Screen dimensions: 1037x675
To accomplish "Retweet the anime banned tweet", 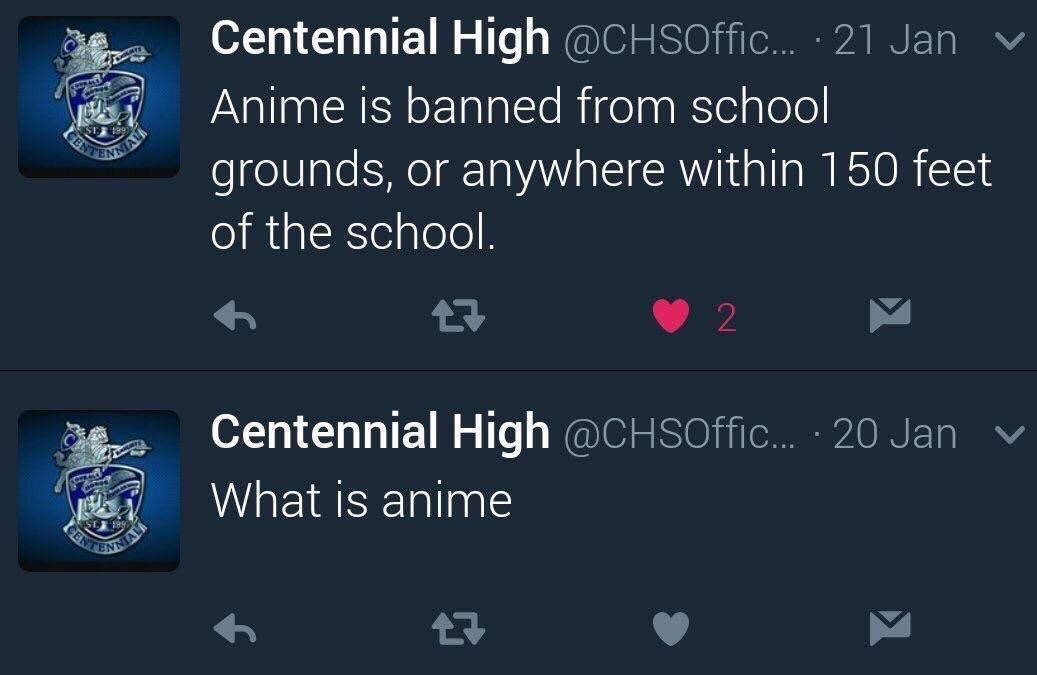I will coord(458,316).
